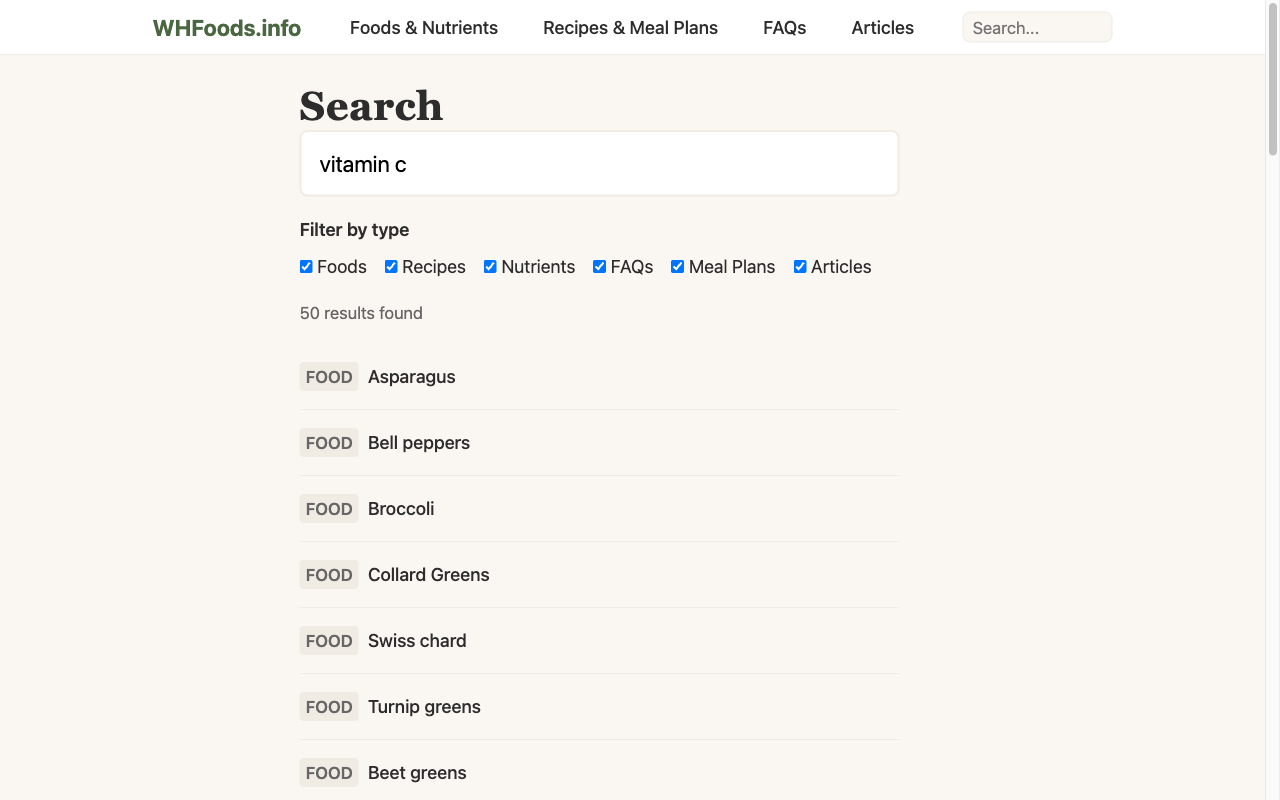Click the Search box in the top bar
1280x800 pixels.
pyautogui.click(x=1037, y=27)
